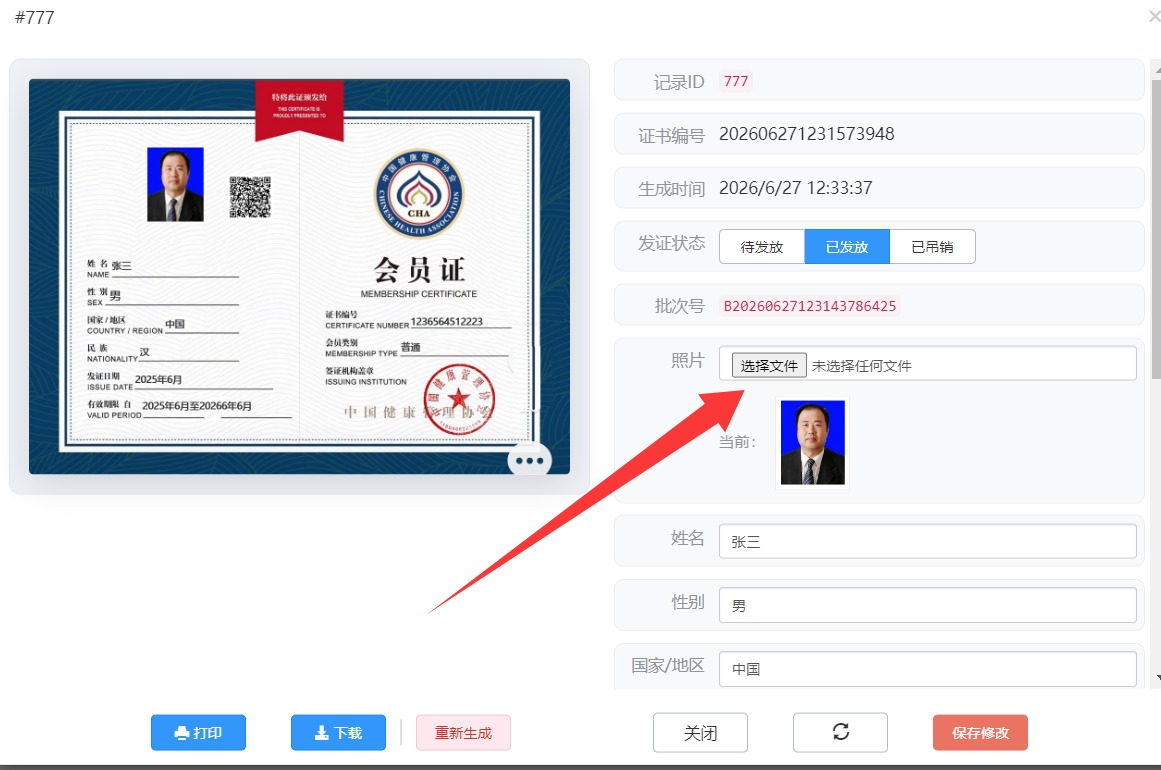
Task: Click the batch number B2026062712314378​6425
Action: [x=809, y=306]
